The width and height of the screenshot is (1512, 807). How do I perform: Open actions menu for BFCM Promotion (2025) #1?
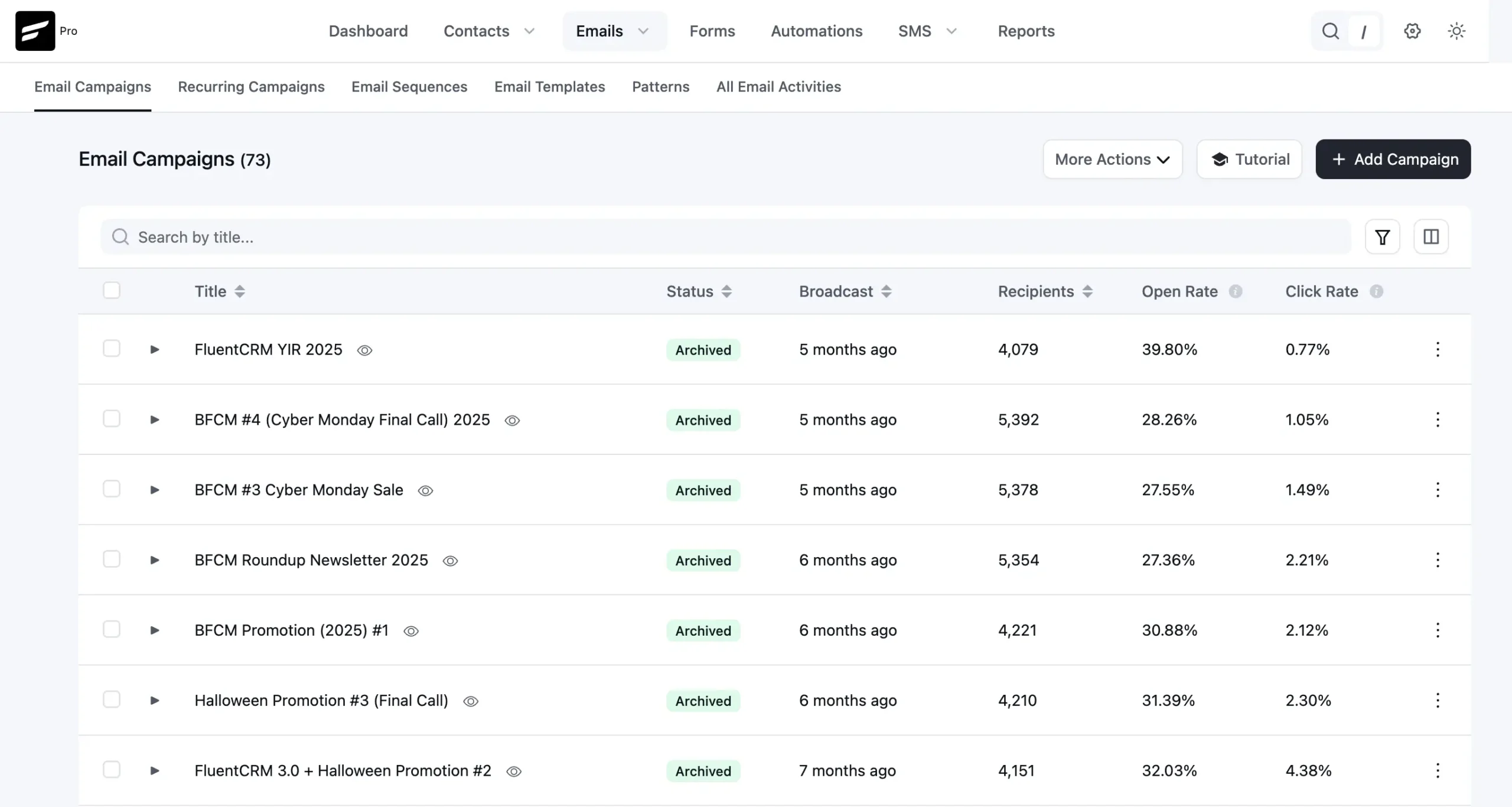[1438, 630]
